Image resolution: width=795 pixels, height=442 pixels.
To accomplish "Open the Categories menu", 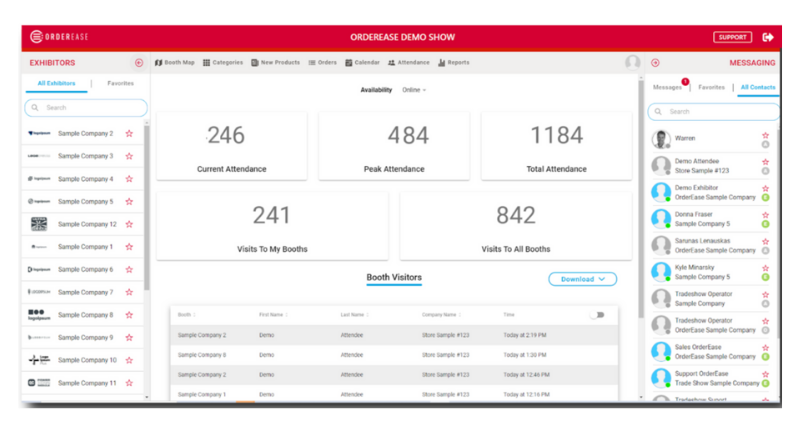I will click(223, 62).
